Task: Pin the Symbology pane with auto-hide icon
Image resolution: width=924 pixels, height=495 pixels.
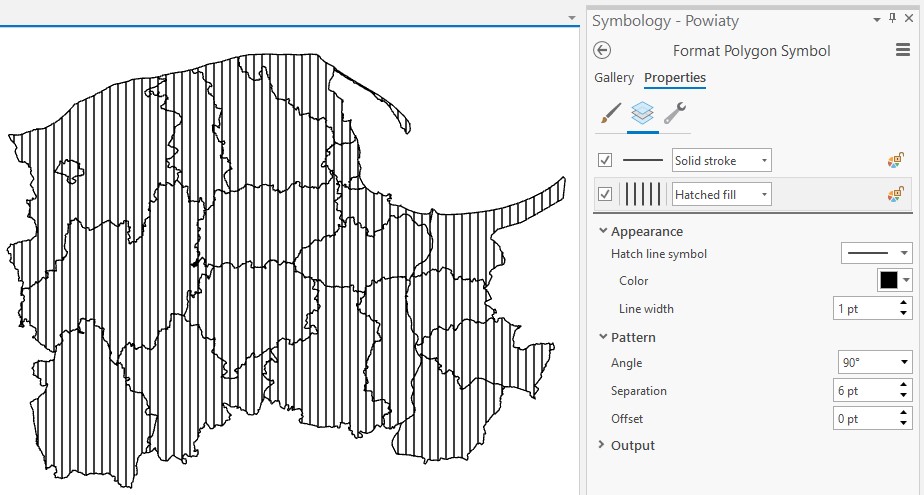Action: [x=892, y=18]
